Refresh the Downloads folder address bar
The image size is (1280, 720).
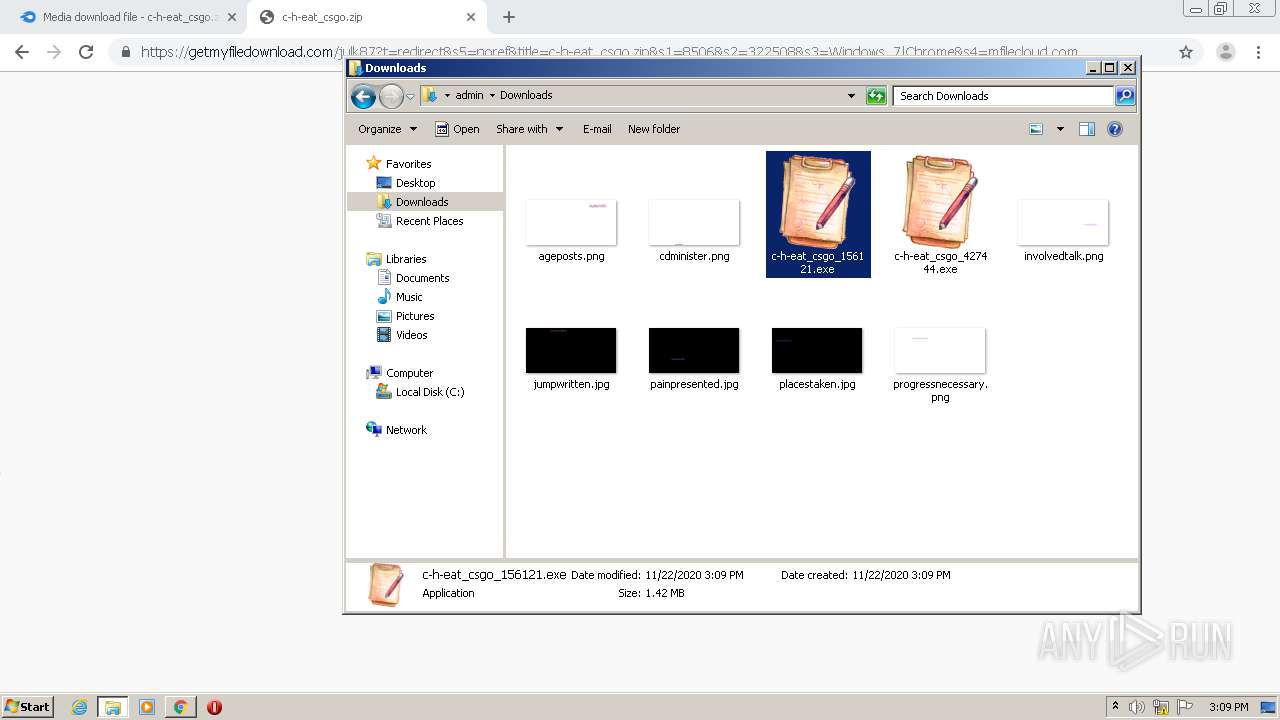[x=876, y=96]
